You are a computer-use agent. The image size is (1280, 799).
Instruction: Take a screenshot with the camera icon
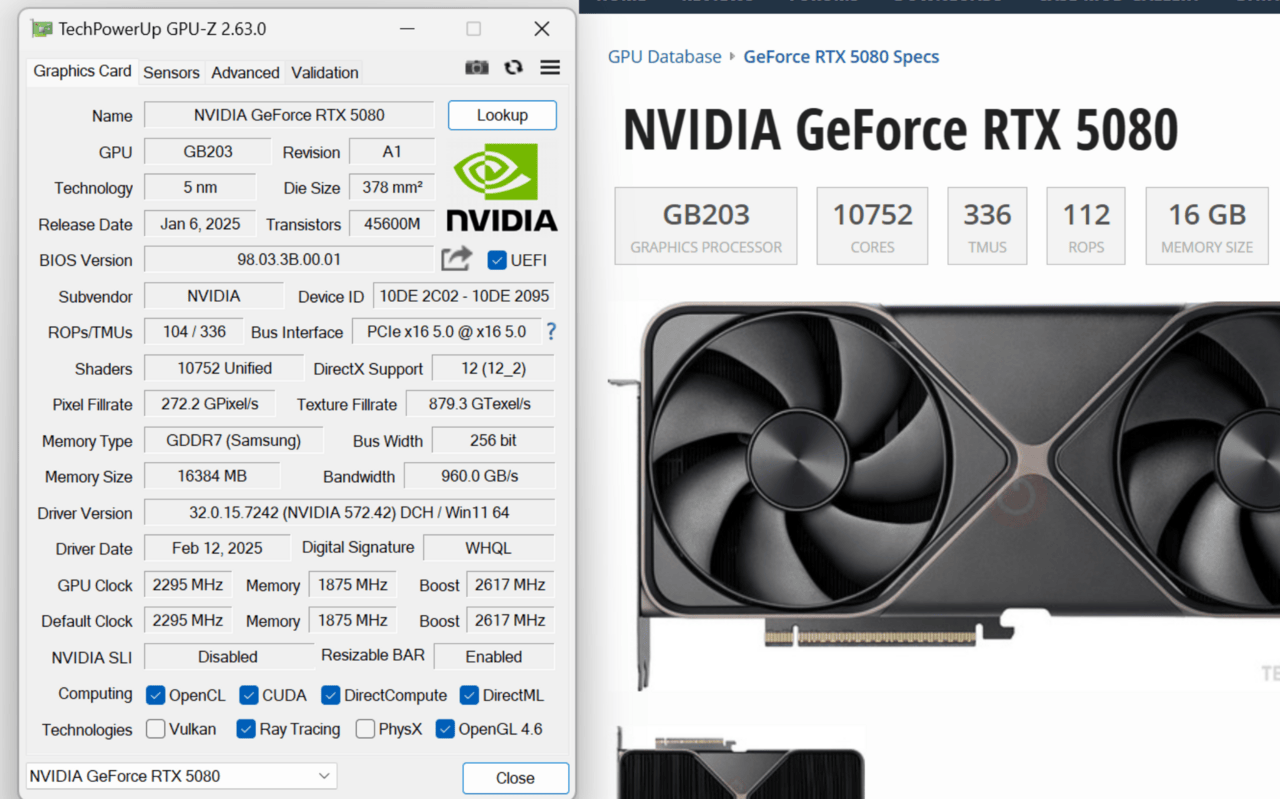tap(477, 67)
